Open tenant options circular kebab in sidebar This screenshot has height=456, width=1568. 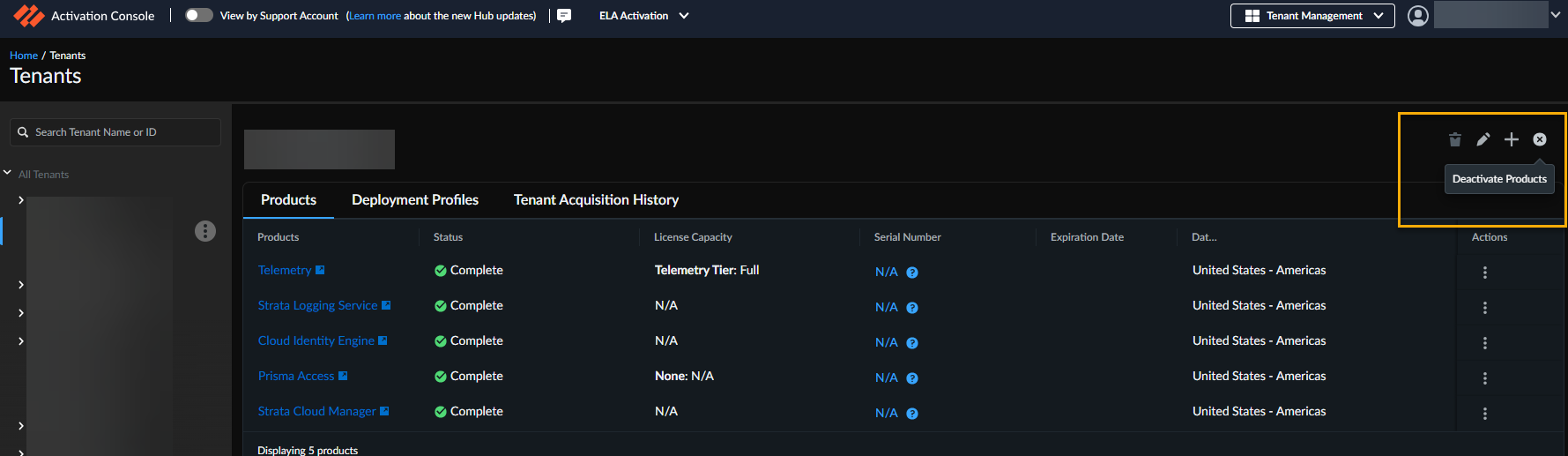tap(205, 231)
